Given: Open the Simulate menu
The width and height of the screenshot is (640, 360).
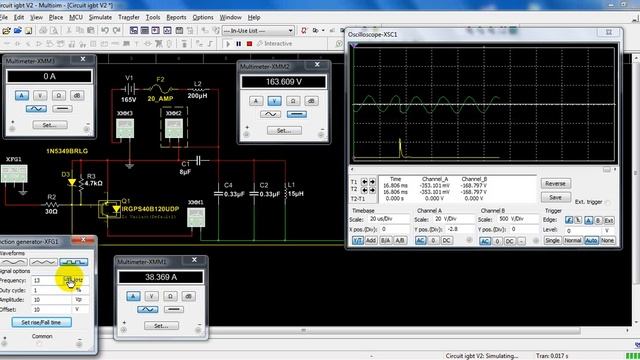Looking at the screenshot, I should [x=100, y=18].
